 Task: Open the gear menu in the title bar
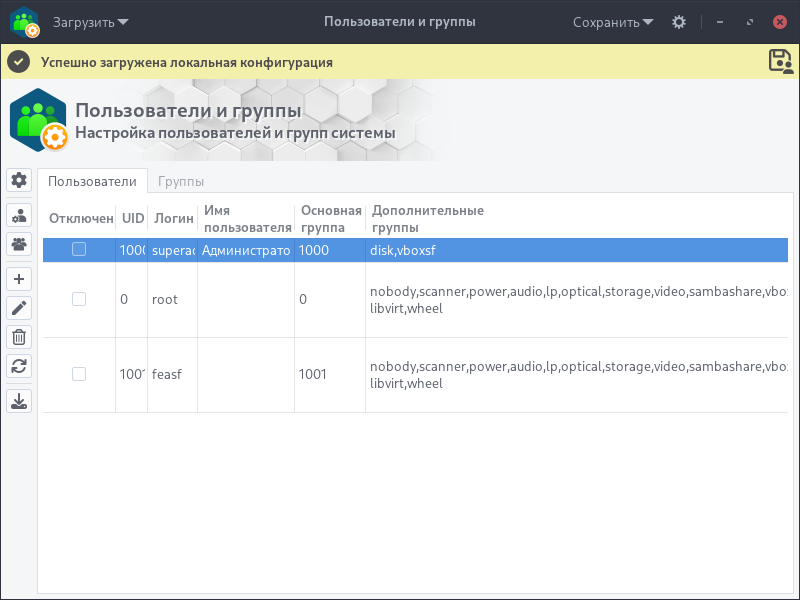pyautogui.click(x=679, y=22)
